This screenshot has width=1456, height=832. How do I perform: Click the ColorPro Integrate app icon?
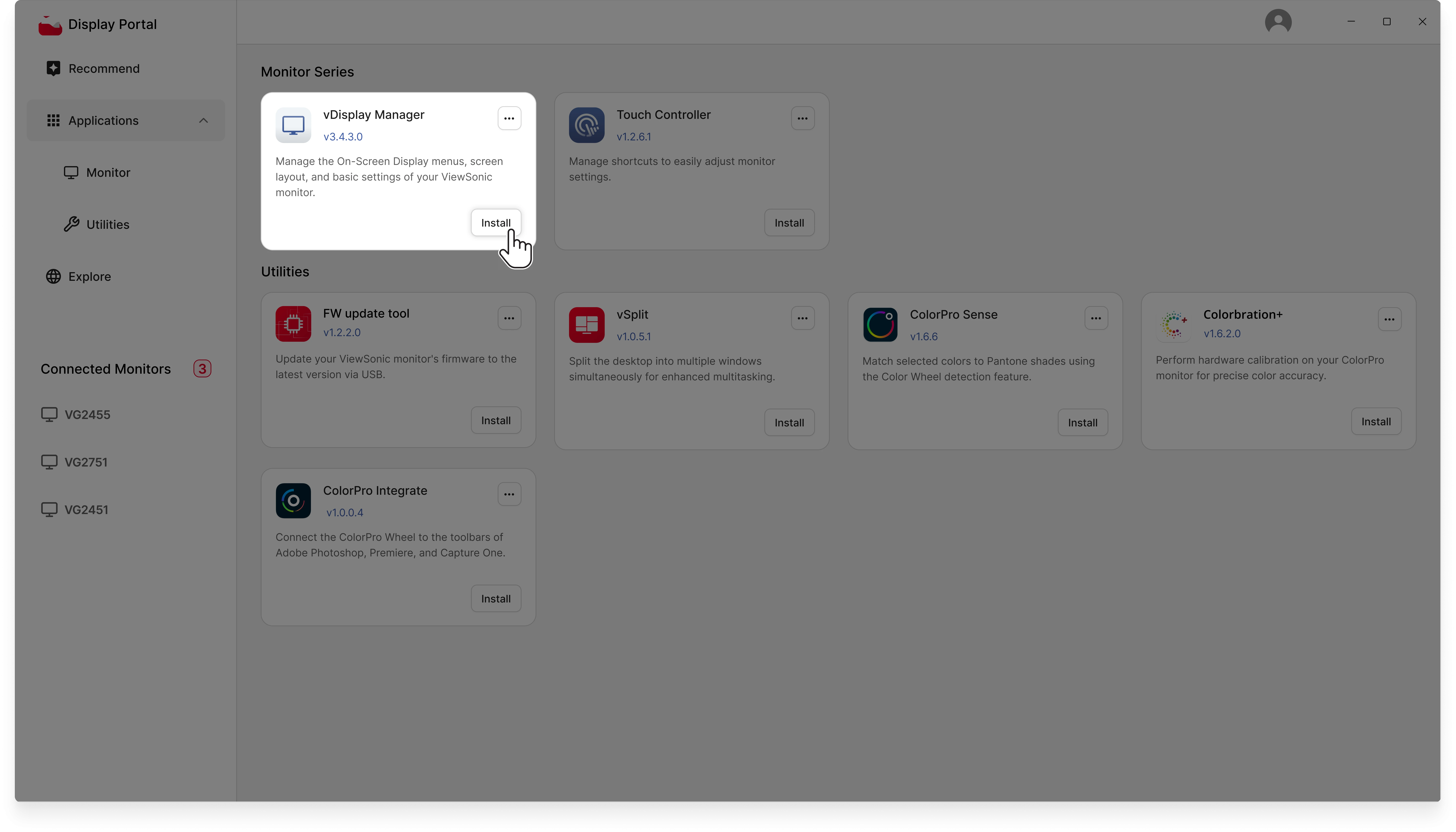(x=293, y=501)
